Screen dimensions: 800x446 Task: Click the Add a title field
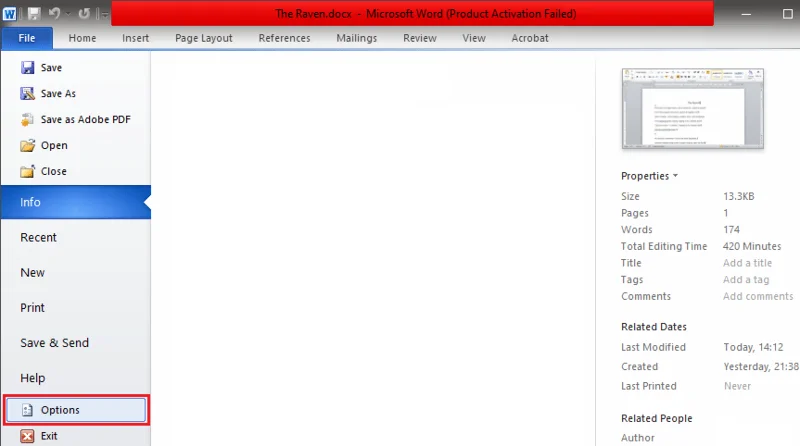point(747,263)
